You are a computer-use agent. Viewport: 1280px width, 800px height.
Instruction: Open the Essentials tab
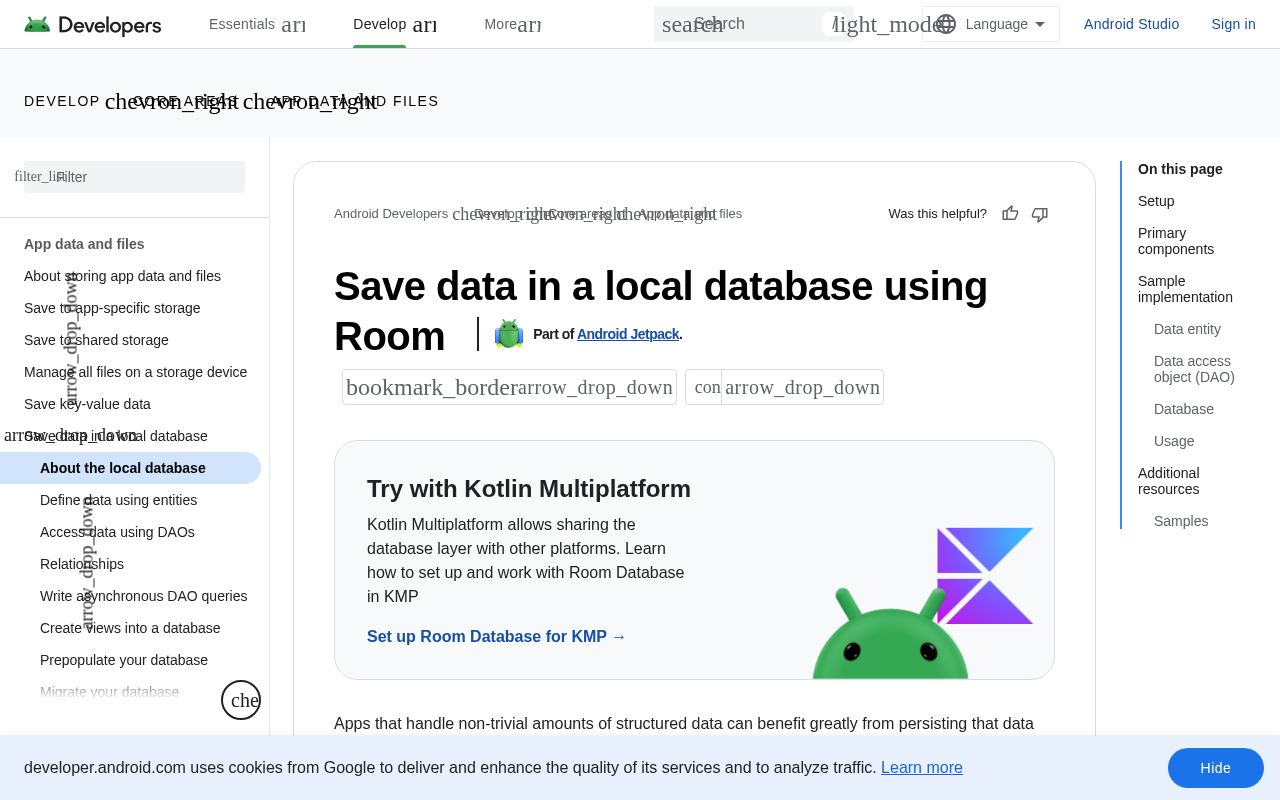coord(242,24)
